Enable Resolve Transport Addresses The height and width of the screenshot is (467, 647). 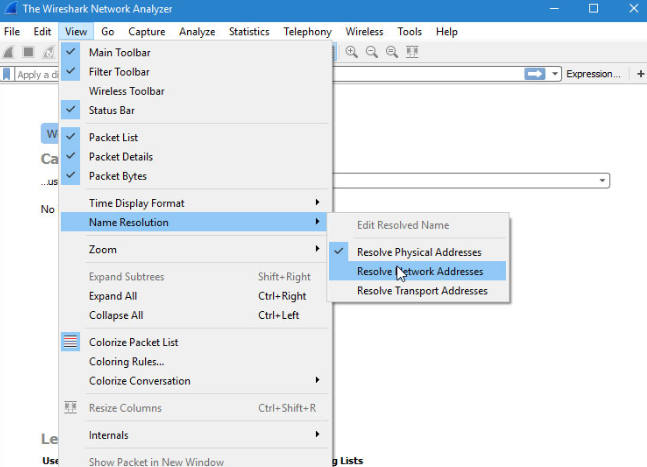click(418, 291)
